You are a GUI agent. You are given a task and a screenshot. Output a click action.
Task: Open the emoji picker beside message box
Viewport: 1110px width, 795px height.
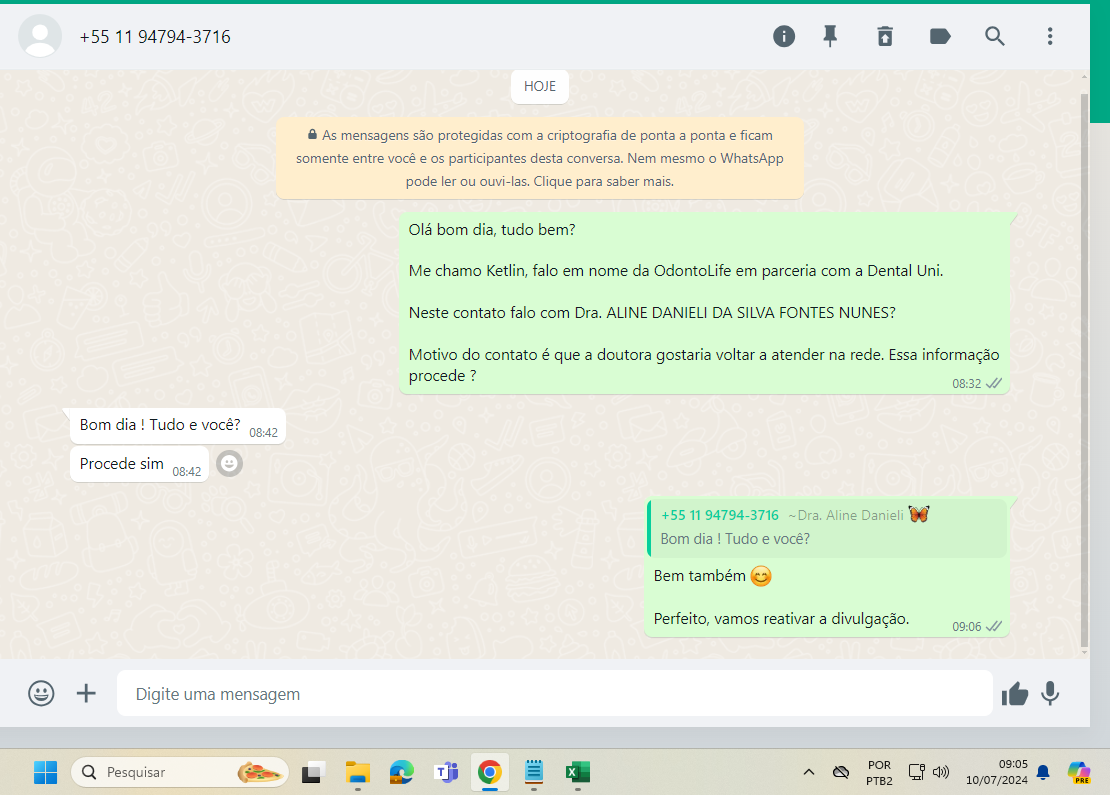(x=41, y=693)
